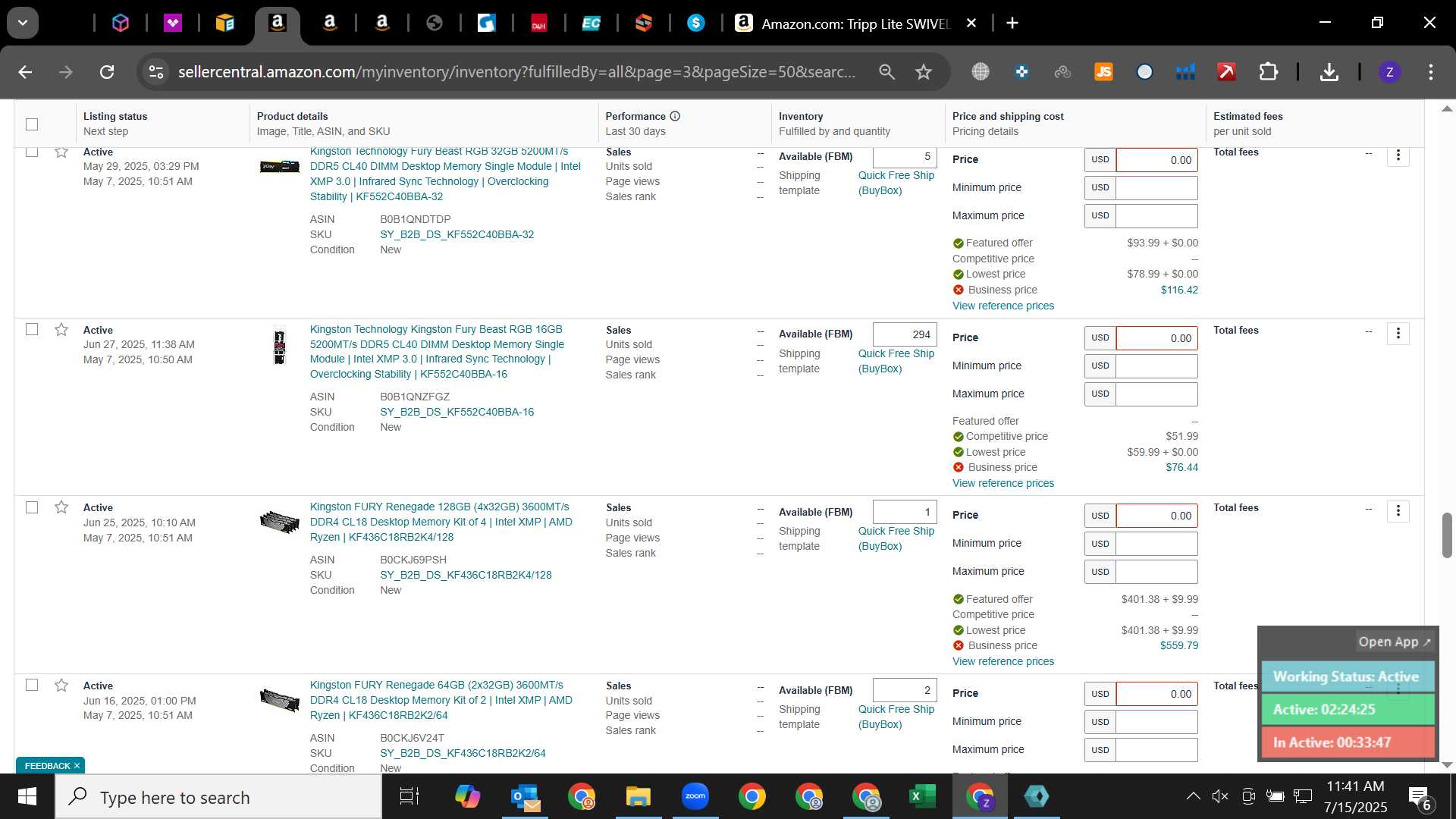Open SKU link SY_B2B_DS_KF436C18RB2K4/128
The image size is (1456, 819).
point(466,575)
